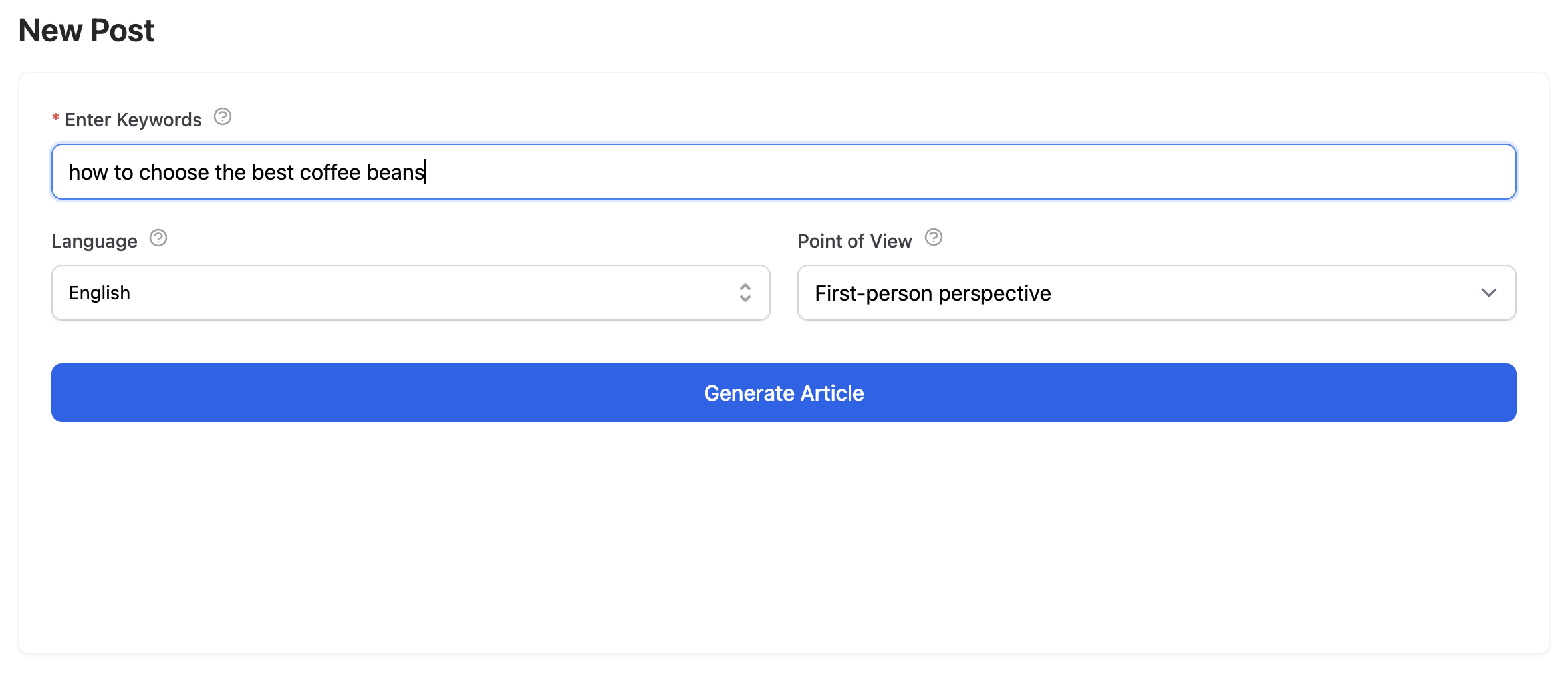Place cursor on the word "coffee" in keywords
Screen dimensions: 1568x696
330,172
